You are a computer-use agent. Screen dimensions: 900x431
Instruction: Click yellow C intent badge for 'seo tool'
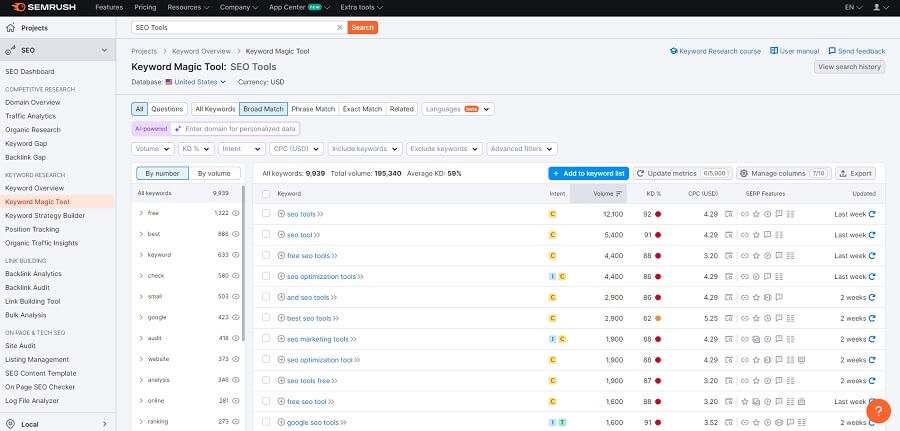click(x=553, y=235)
